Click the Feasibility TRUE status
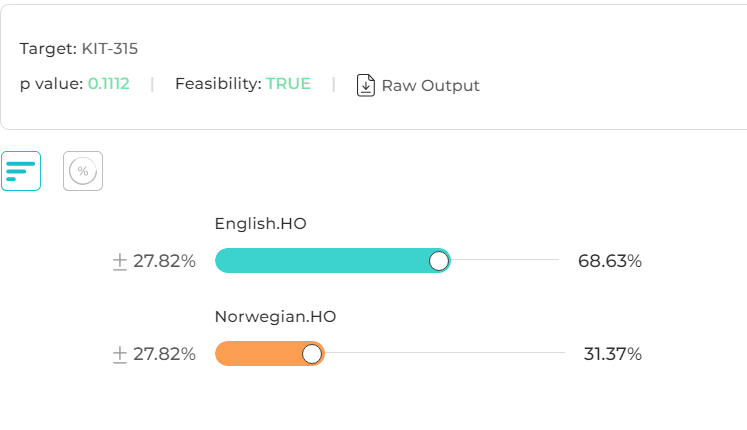The width and height of the screenshot is (747, 430). click(288, 84)
